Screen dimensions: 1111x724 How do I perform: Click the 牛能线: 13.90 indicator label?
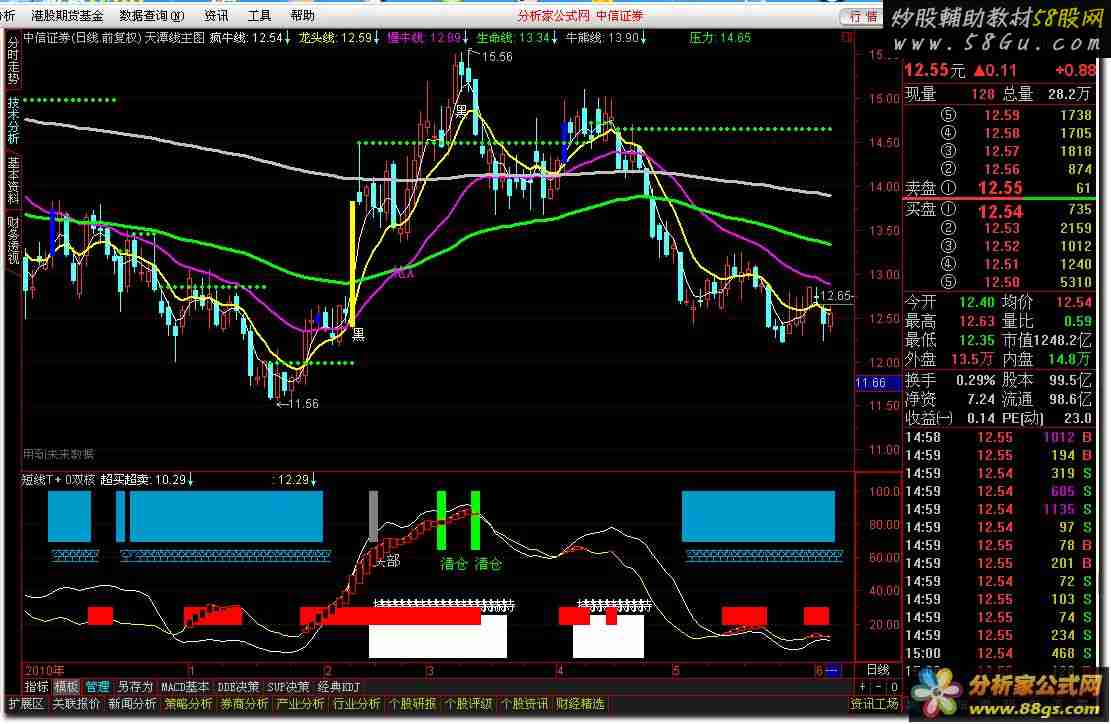pyautogui.click(x=606, y=38)
